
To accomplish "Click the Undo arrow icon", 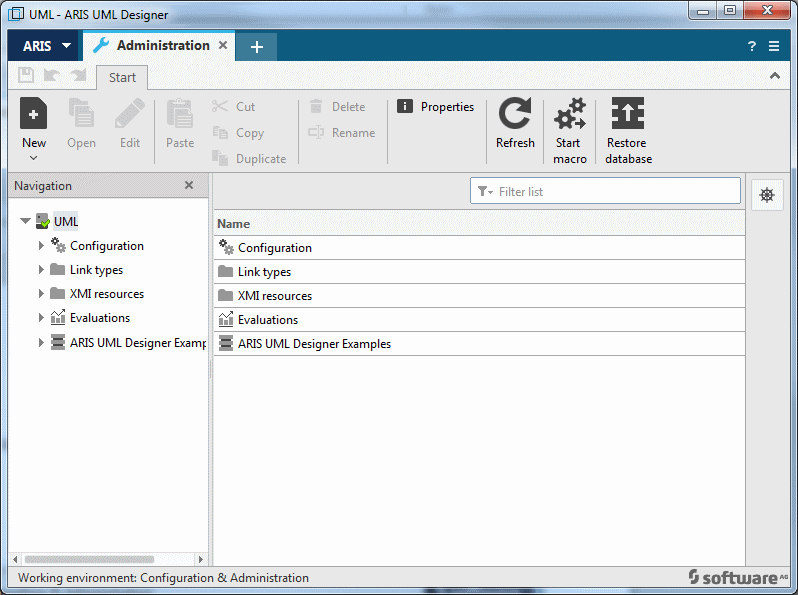I will [x=51, y=75].
